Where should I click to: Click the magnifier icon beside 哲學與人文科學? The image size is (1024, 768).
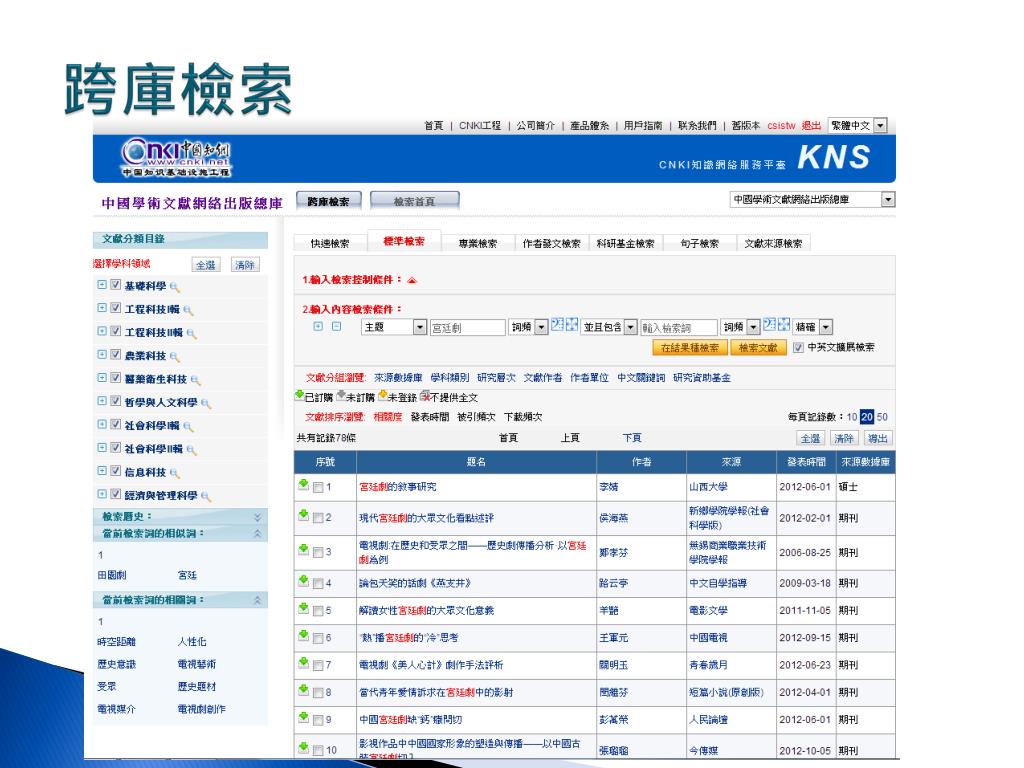pos(206,403)
